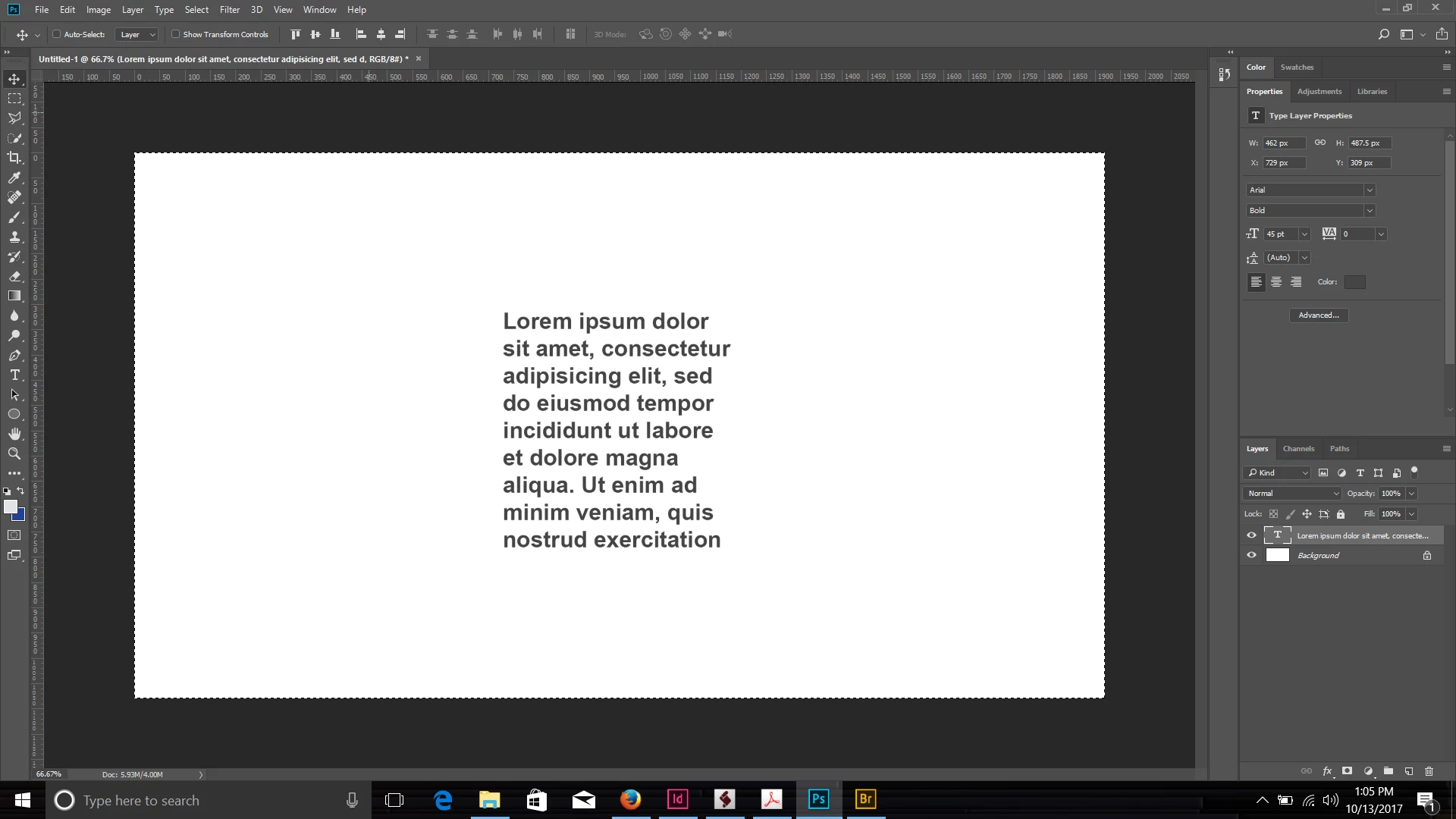Open InDesign from the taskbar
This screenshot has width=1456, height=819.
677,799
